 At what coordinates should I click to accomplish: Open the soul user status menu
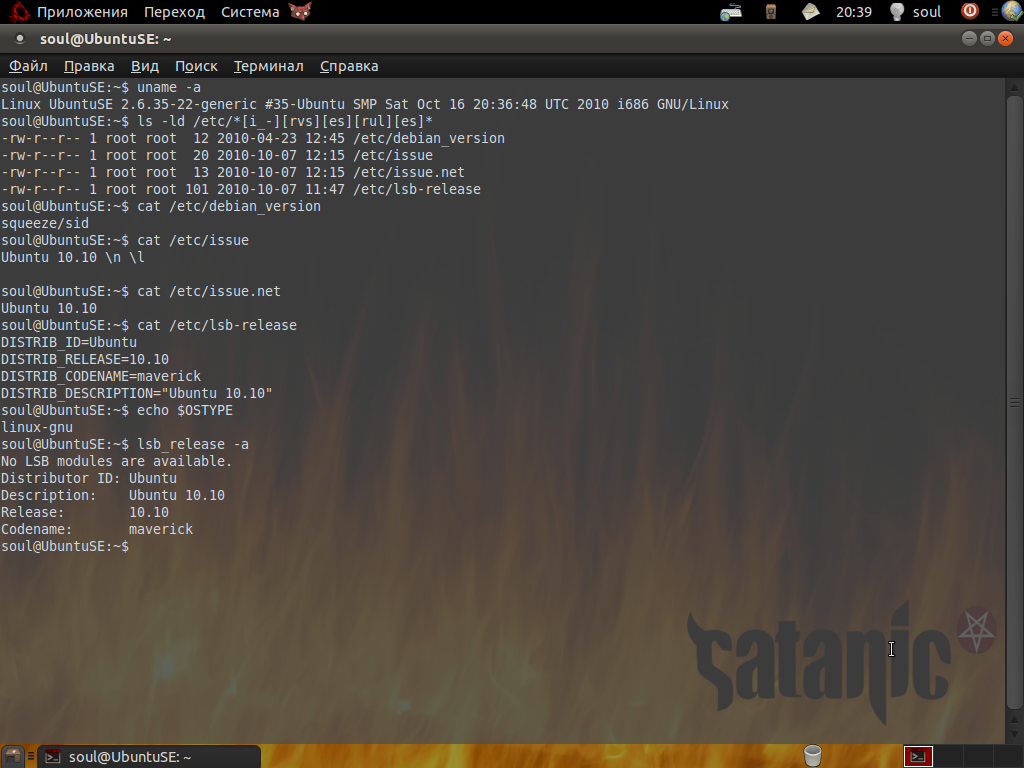[916, 12]
